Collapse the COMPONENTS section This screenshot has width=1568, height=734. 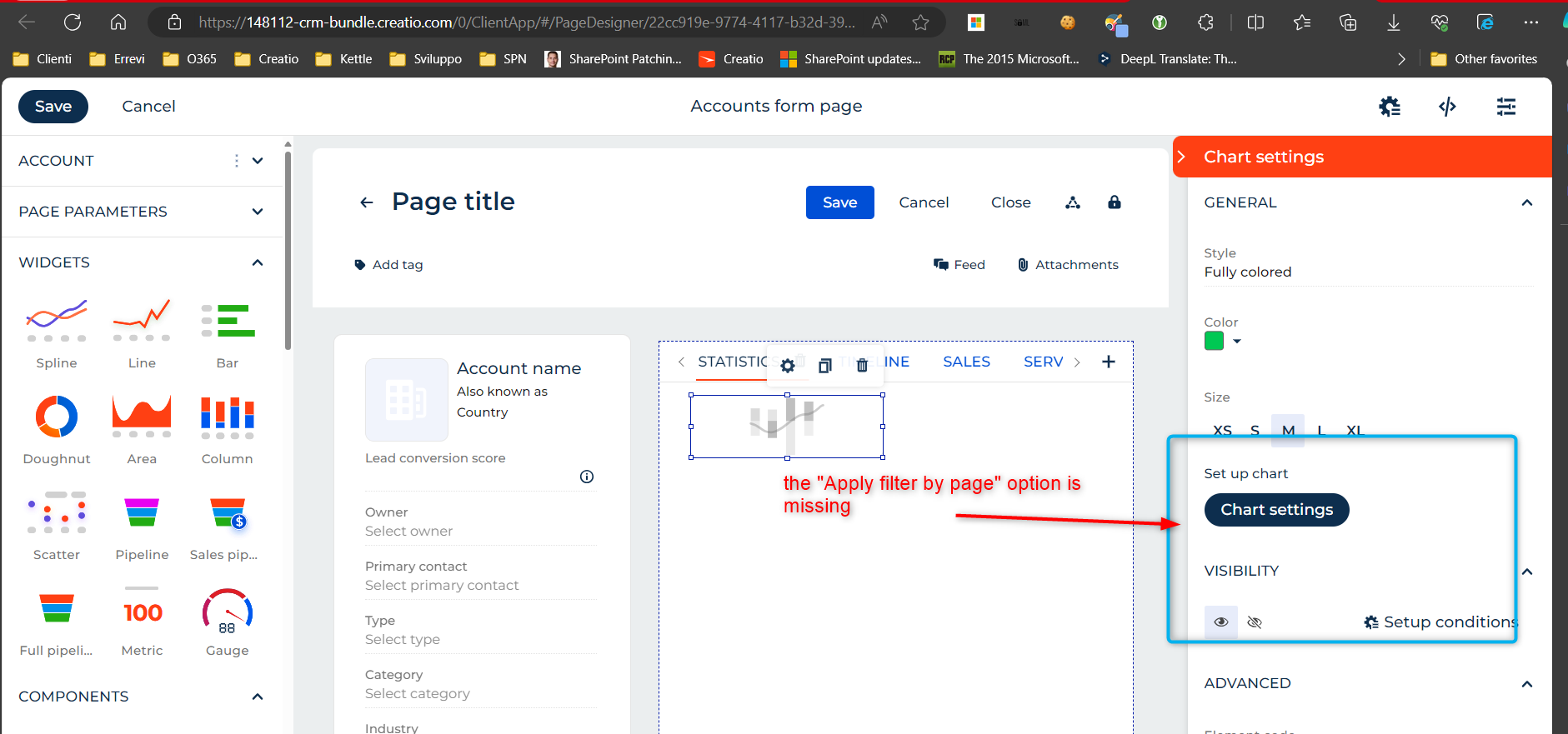point(258,697)
